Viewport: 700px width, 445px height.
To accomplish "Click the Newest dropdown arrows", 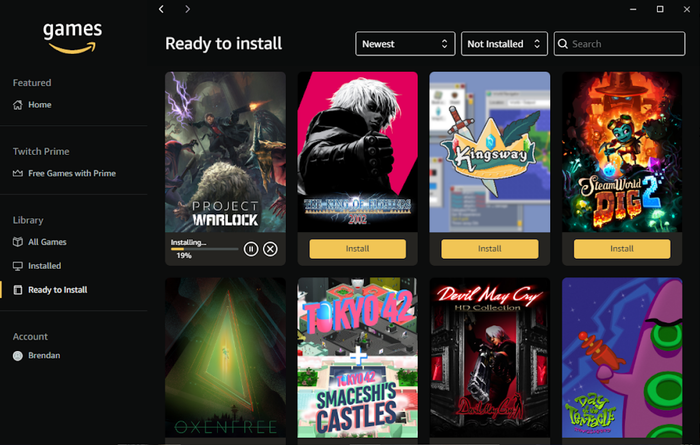I will pyautogui.click(x=444, y=44).
